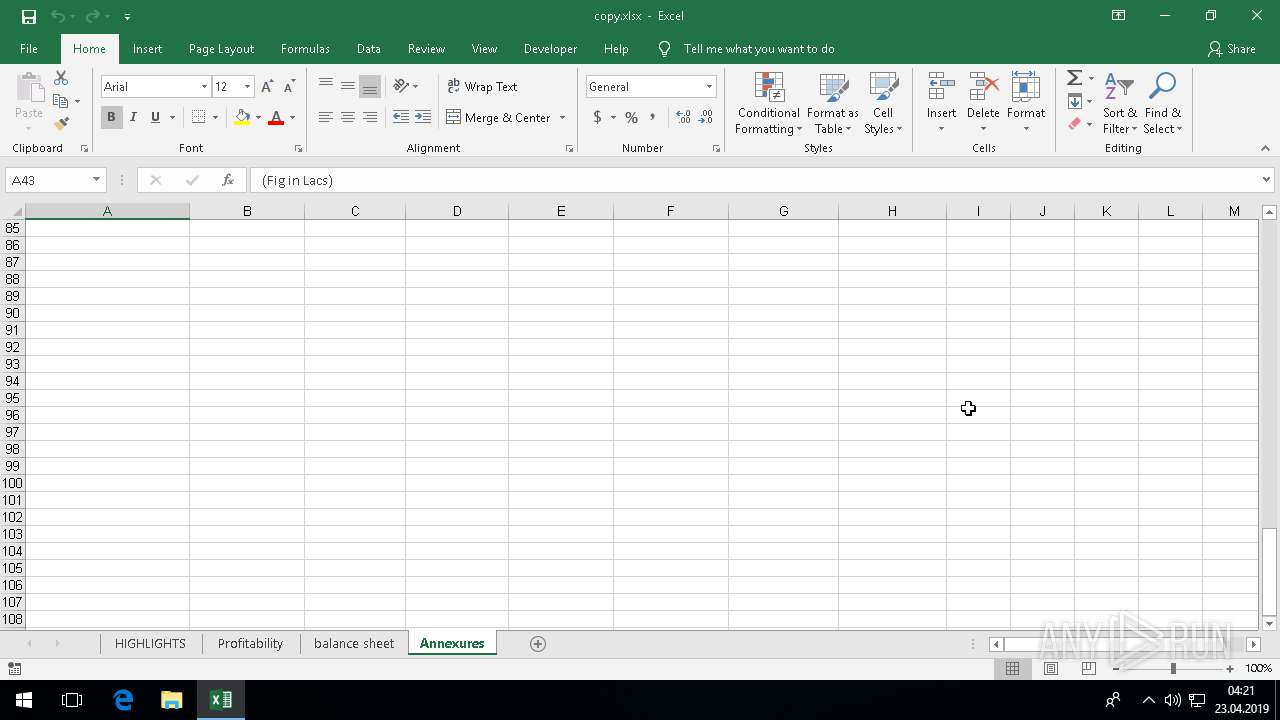Select the Format Painter brush
This screenshot has width=1280, height=720.
click(61, 124)
